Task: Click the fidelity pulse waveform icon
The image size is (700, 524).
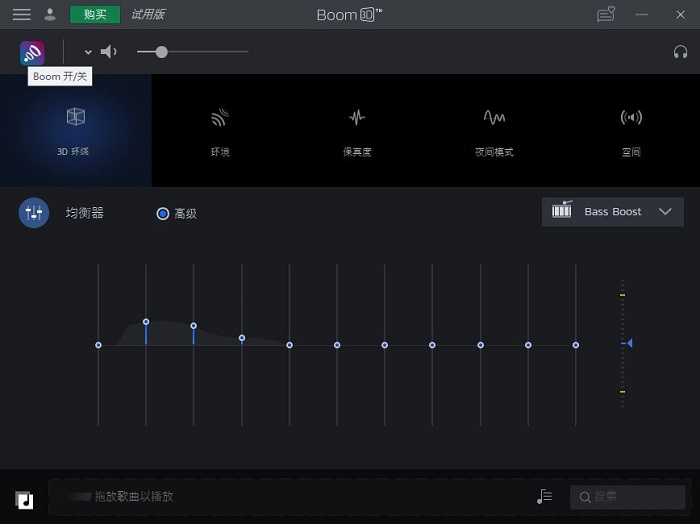Action: [x=357, y=117]
